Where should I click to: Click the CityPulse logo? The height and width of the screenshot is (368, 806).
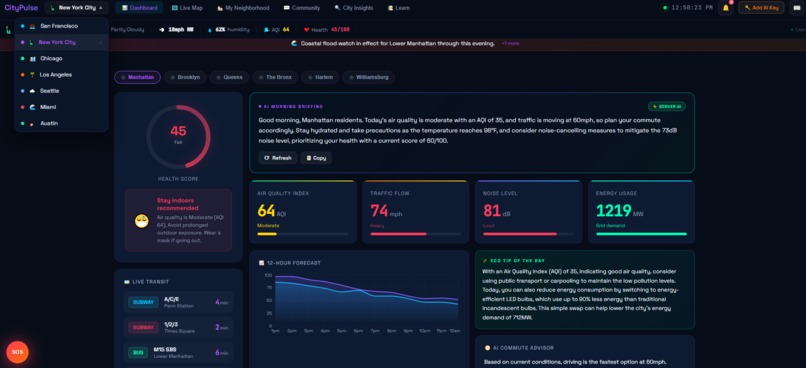[21, 8]
